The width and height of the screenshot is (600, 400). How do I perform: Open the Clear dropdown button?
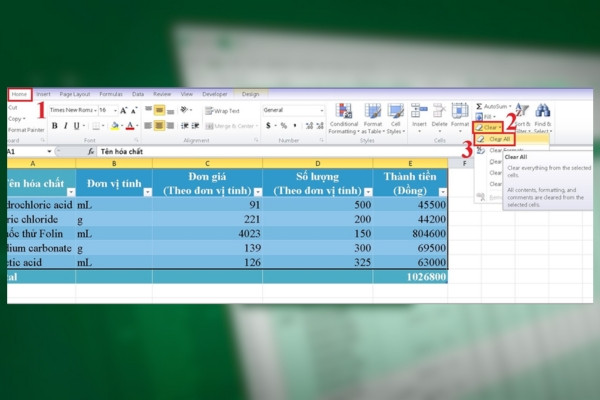tap(488, 127)
